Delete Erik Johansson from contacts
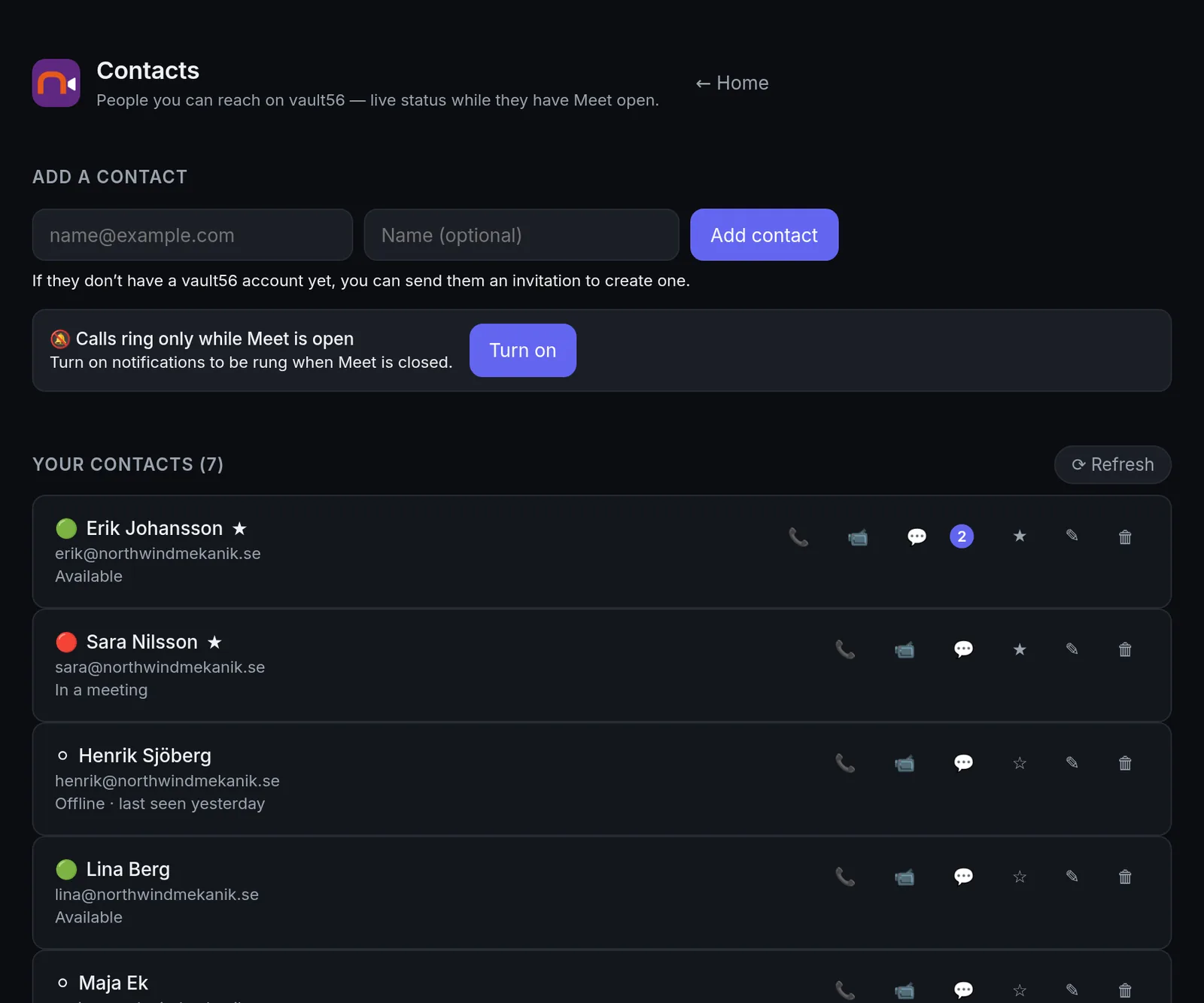Image resolution: width=1204 pixels, height=1003 pixels. tap(1125, 536)
